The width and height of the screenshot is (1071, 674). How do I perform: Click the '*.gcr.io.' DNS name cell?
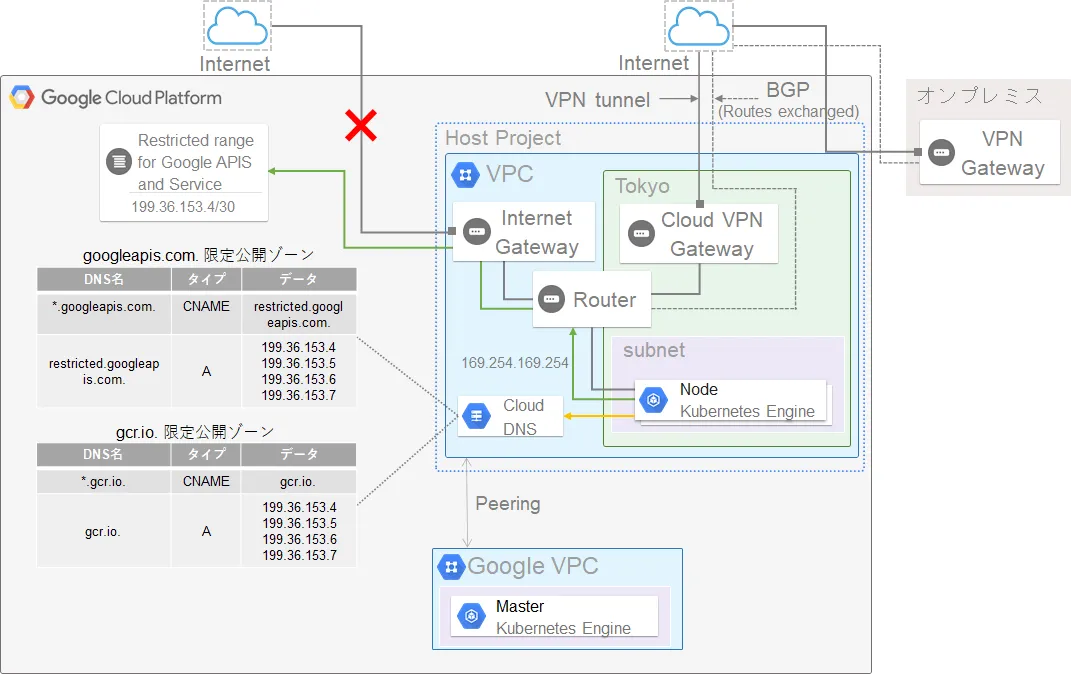(x=103, y=481)
